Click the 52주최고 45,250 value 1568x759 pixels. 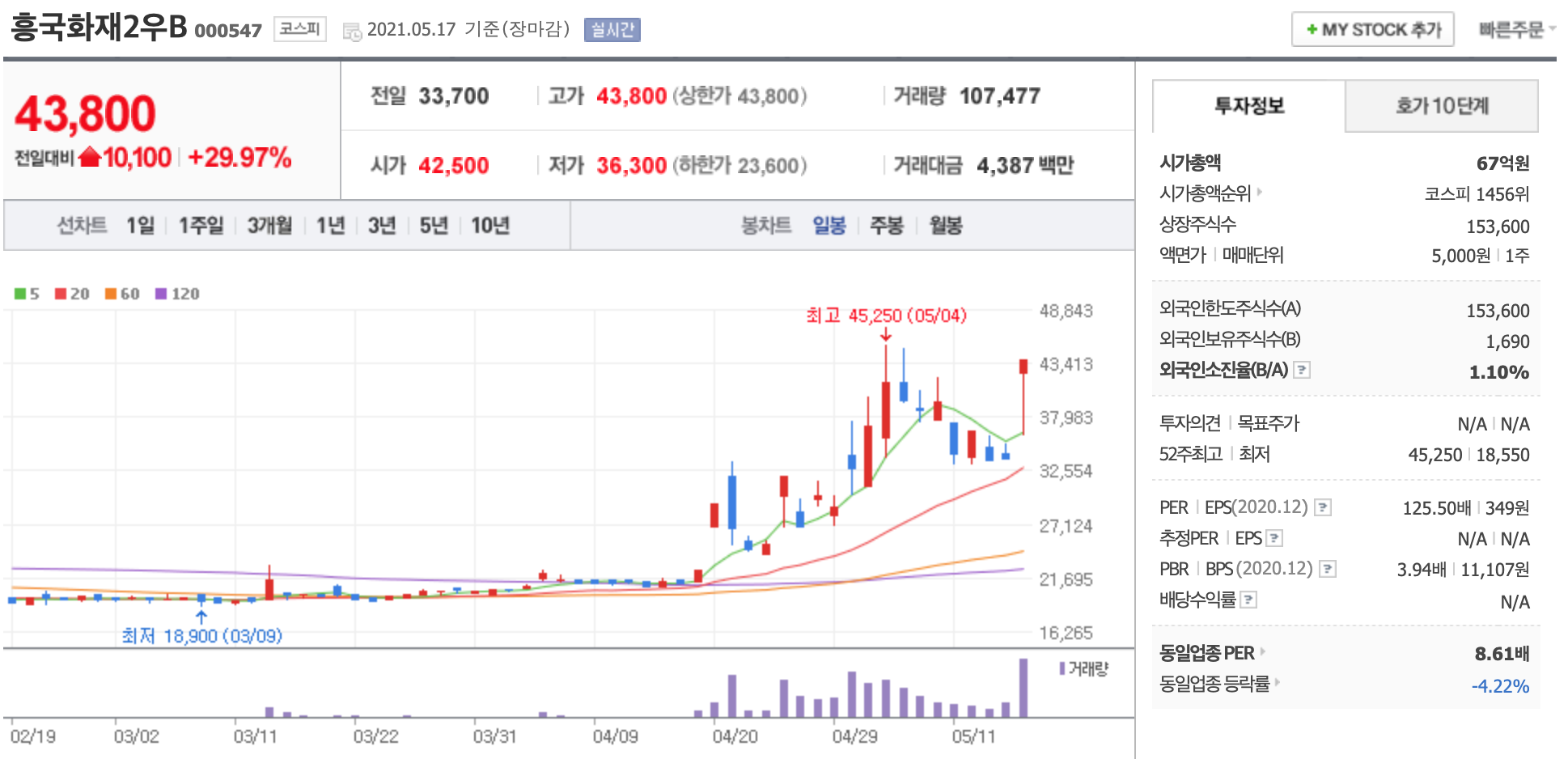tap(1435, 455)
